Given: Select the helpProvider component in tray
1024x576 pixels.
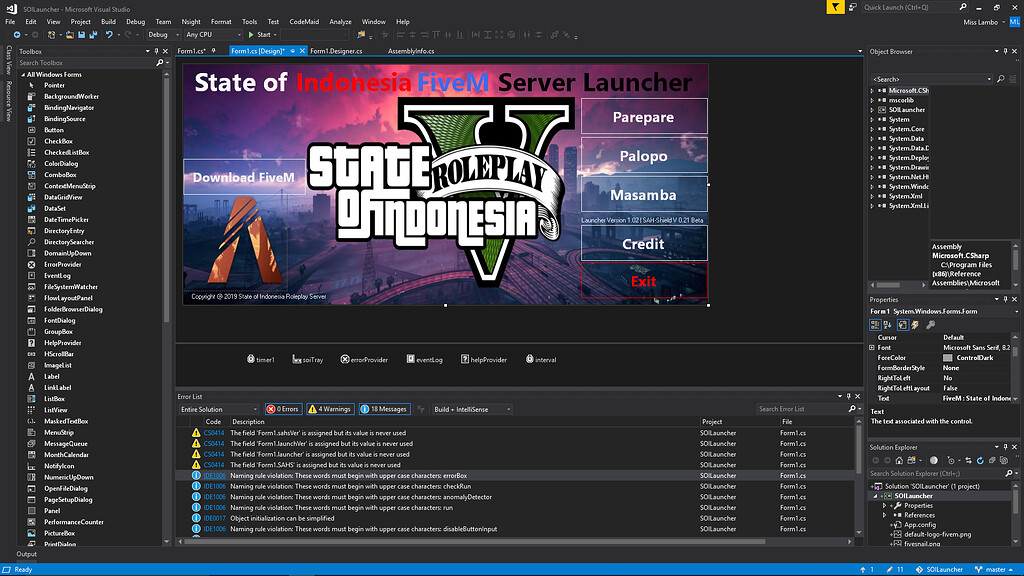Looking at the screenshot, I should pyautogui.click(x=484, y=359).
